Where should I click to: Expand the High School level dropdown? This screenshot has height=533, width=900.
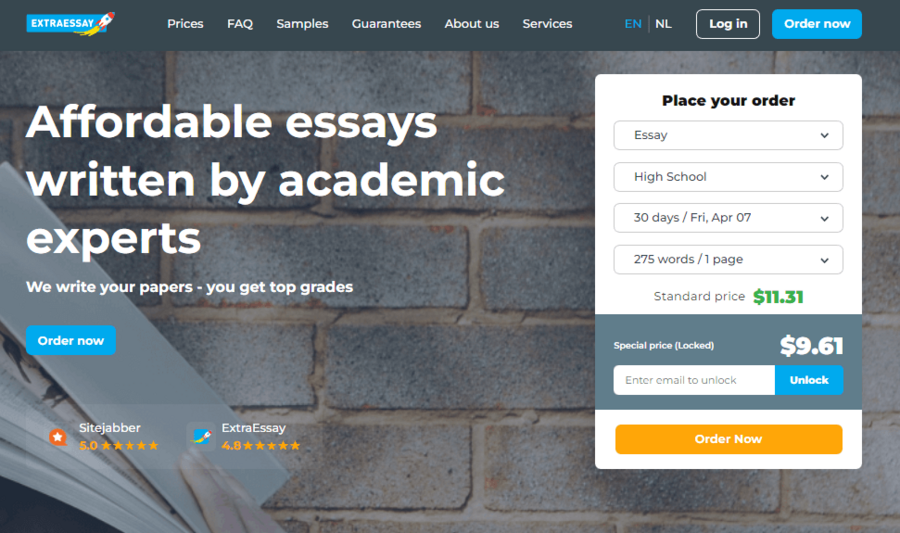coord(728,177)
